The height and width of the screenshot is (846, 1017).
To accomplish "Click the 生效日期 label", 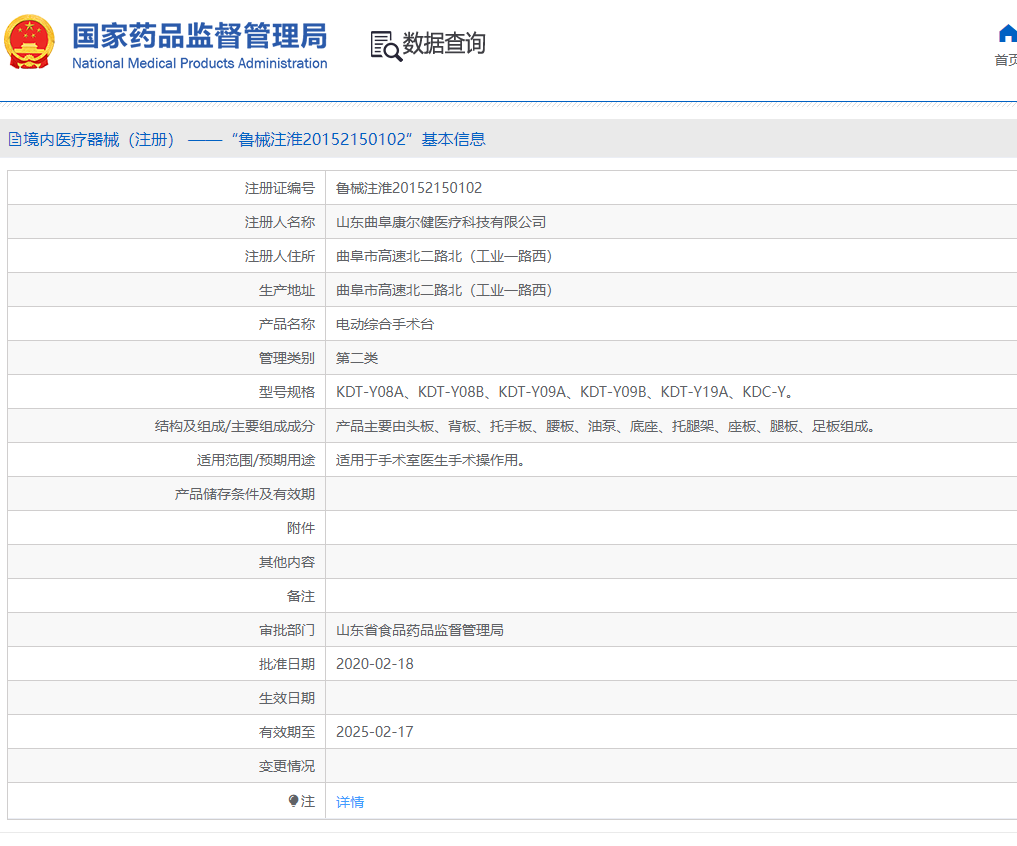I will 287,698.
